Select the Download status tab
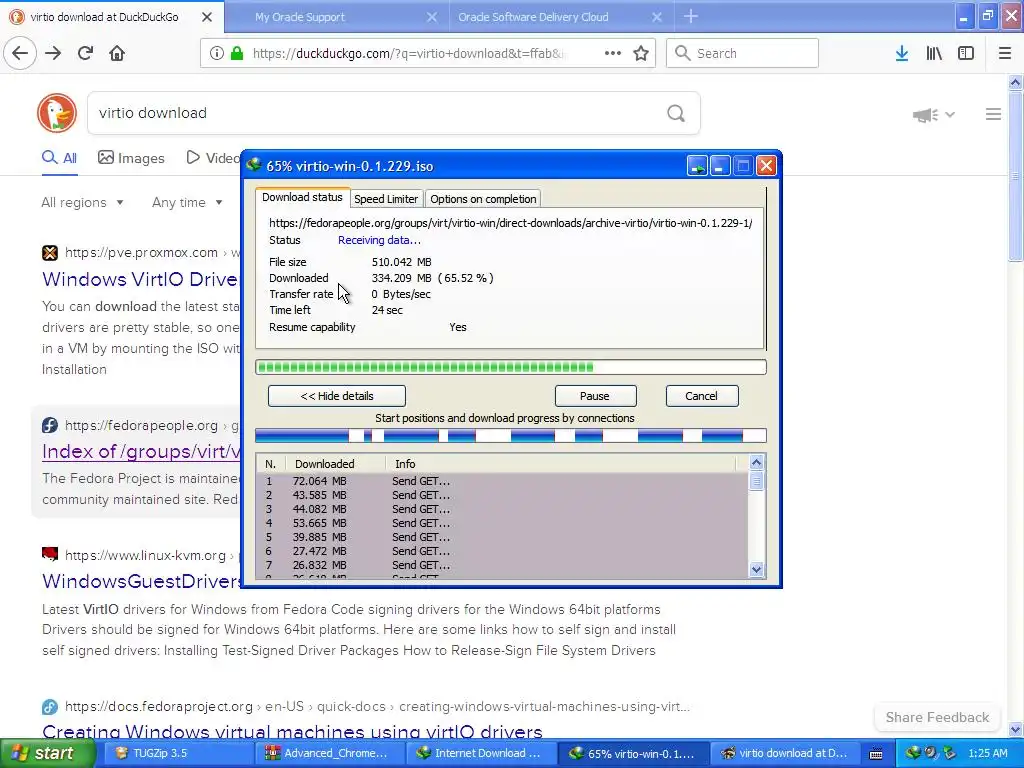 pyautogui.click(x=302, y=197)
